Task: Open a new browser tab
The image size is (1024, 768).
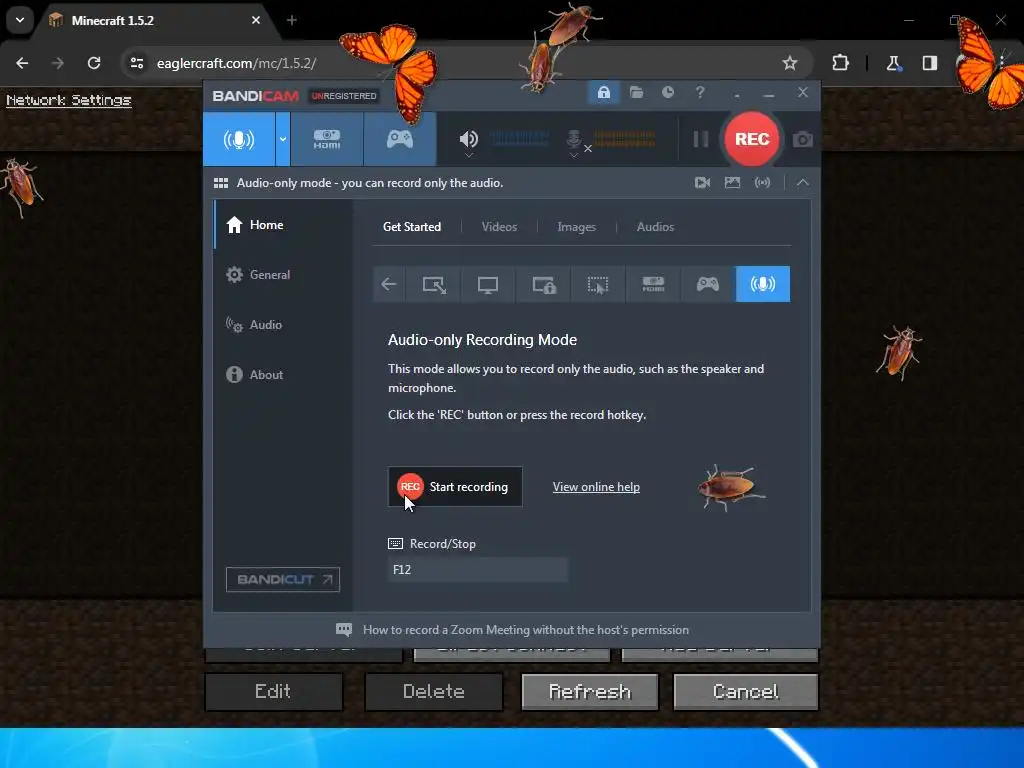Action: pyautogui.click(x=291, y=20)
